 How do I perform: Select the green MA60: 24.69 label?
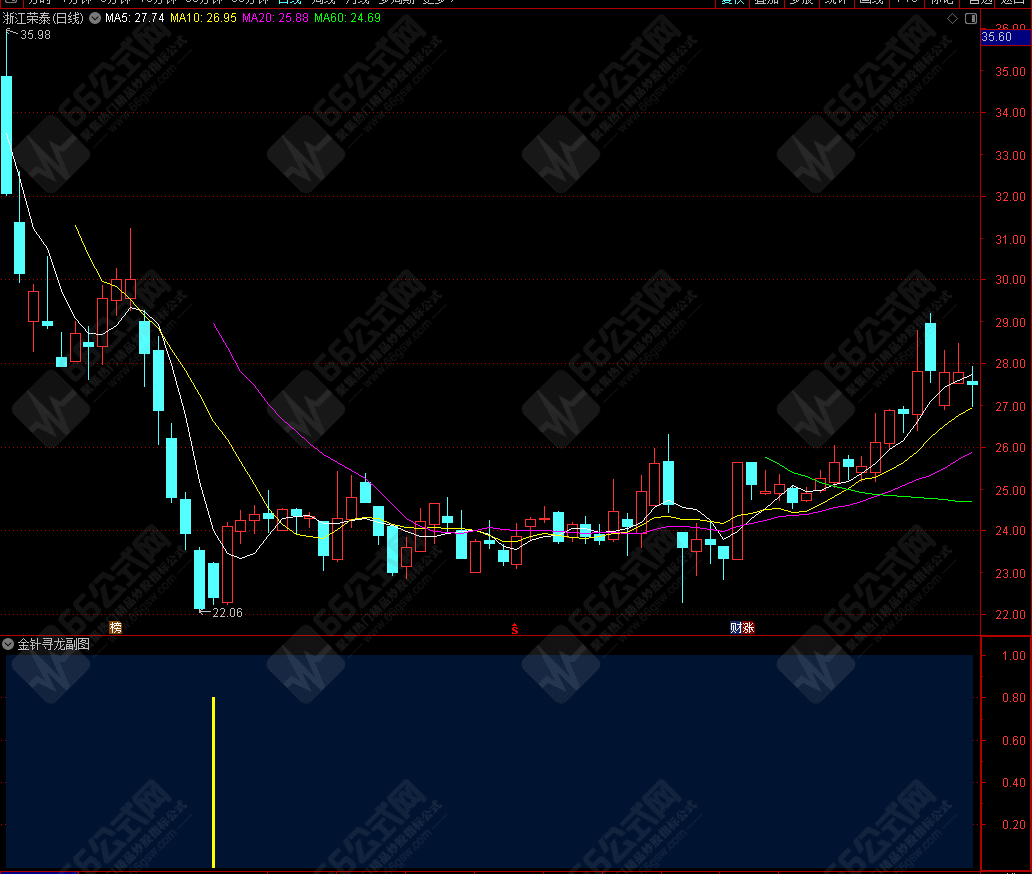tap(347, 18)
